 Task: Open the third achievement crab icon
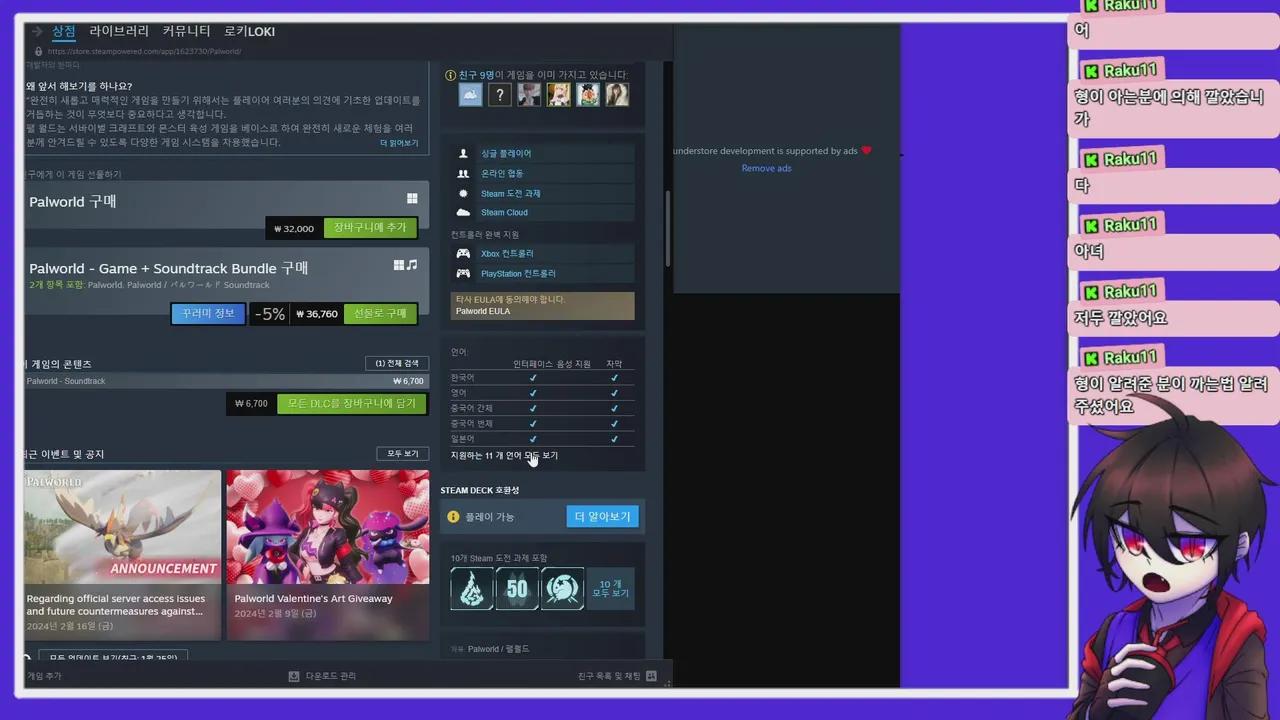click(x=562, y=589)
